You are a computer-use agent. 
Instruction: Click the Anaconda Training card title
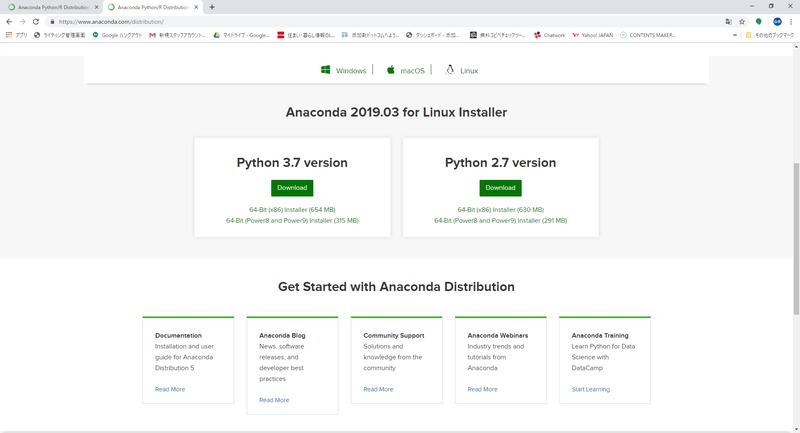click(599, 336)
